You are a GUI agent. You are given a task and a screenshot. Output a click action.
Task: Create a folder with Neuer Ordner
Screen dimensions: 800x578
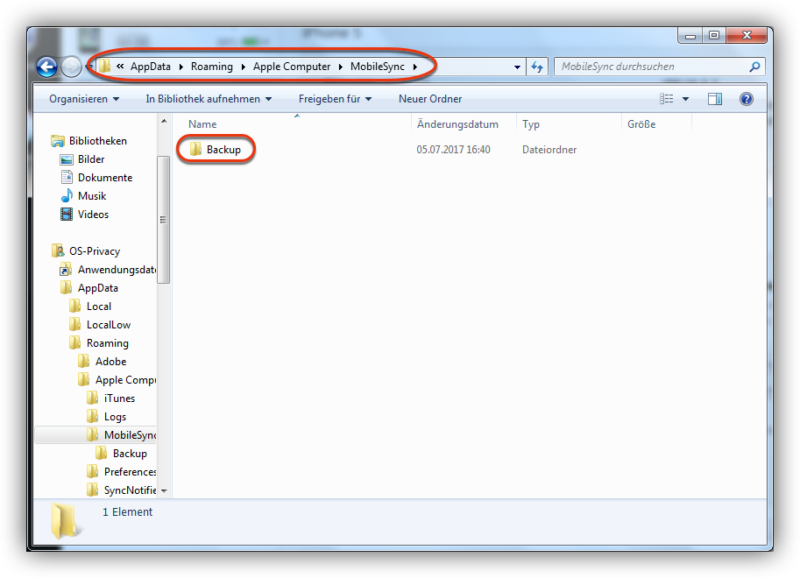[430, 99]
